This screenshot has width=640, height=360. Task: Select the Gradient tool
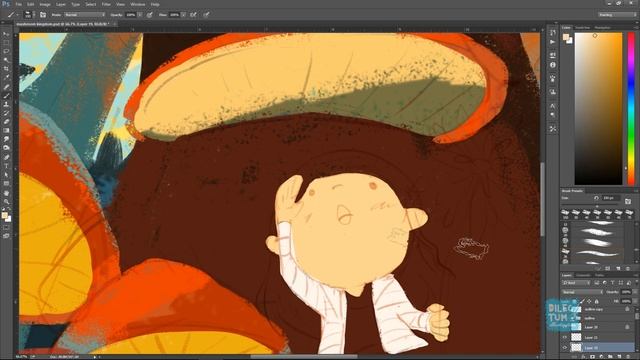[x=6, y=131]
